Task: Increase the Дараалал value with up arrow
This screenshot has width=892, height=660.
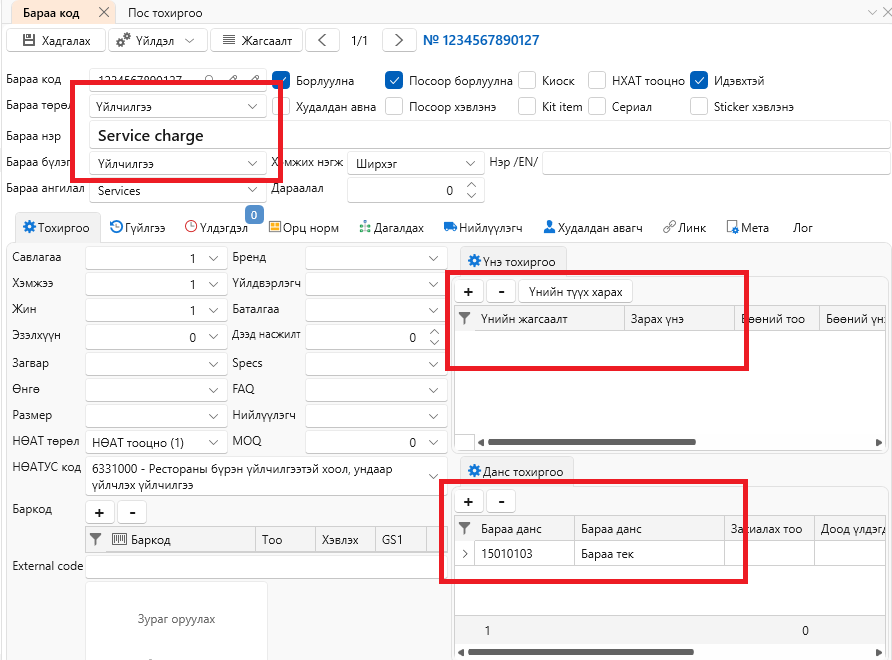Action: [471, 185]
